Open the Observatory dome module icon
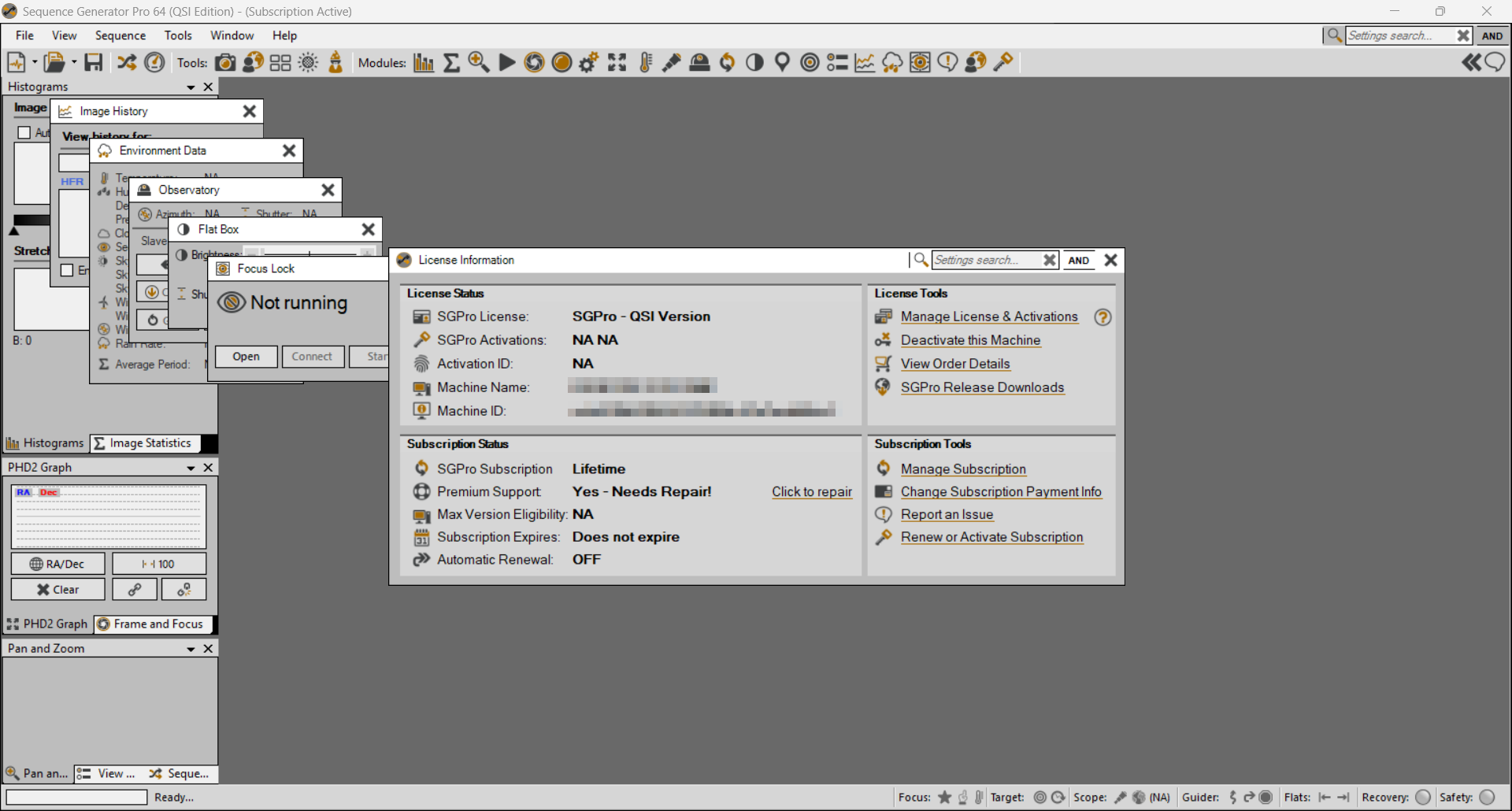The height and width of the screenshot is (811, 1512). point(699,62)
